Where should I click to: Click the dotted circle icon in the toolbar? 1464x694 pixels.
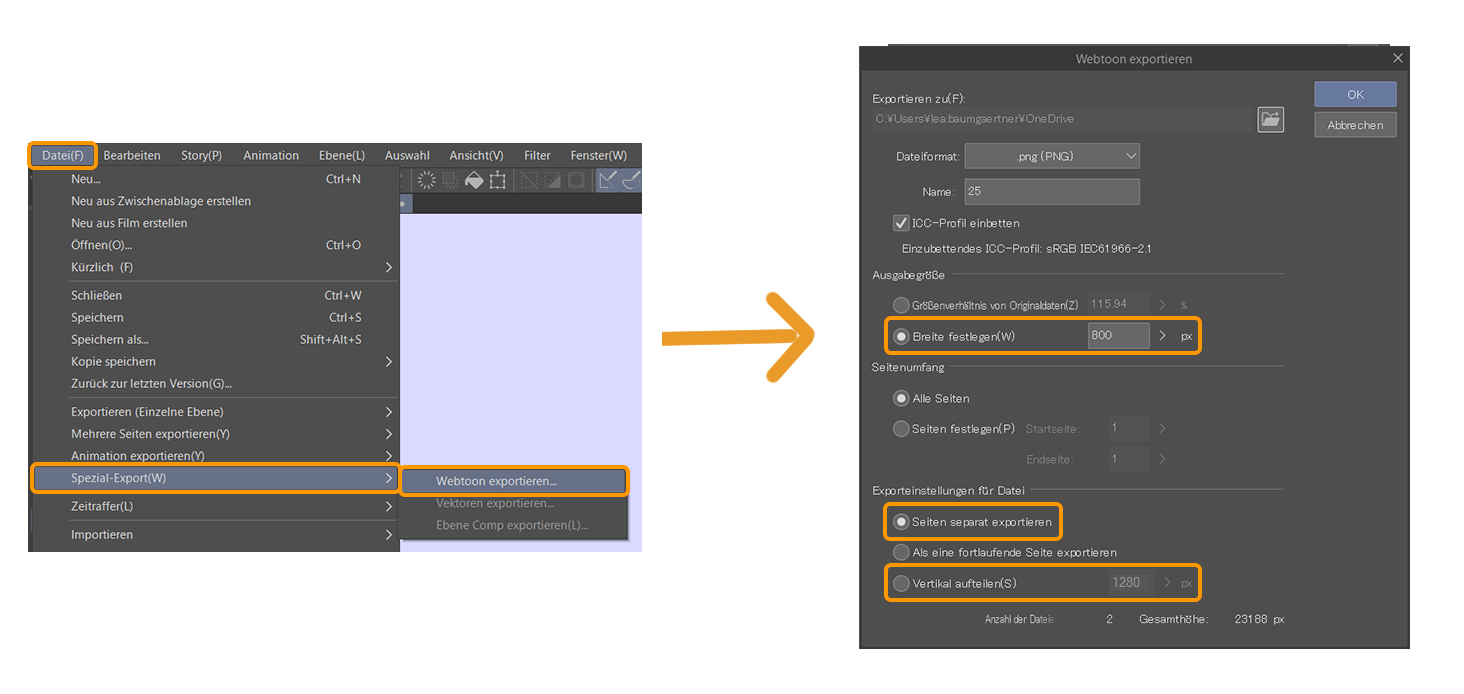427,180
